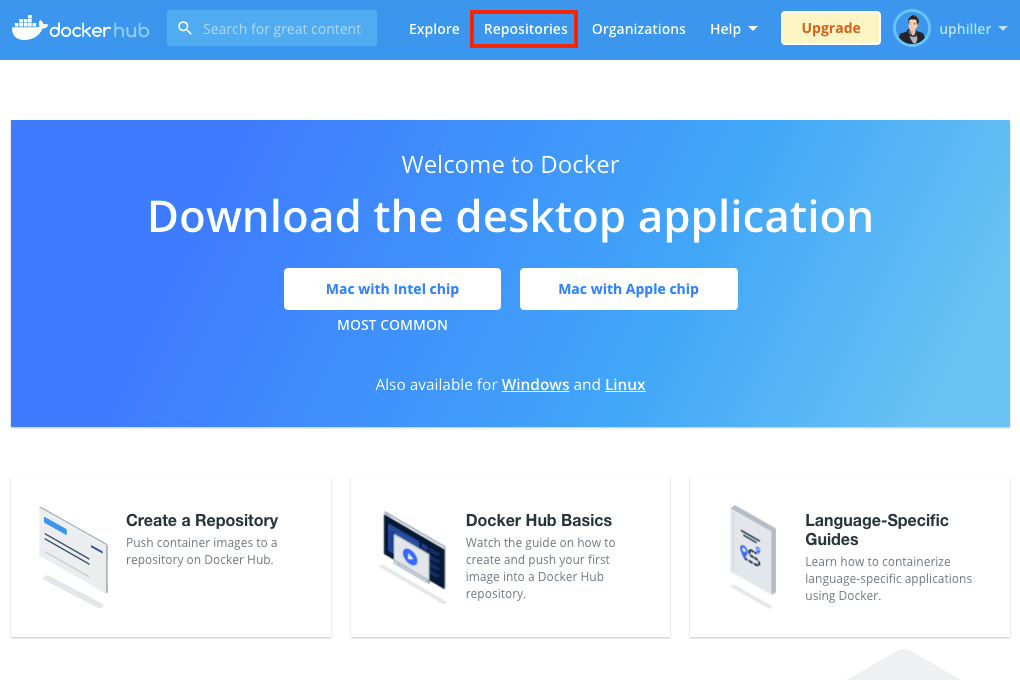The image size is (1020, 680).
Task: Click the Docker Hub whale logo
Action: [x=81, y=29]
